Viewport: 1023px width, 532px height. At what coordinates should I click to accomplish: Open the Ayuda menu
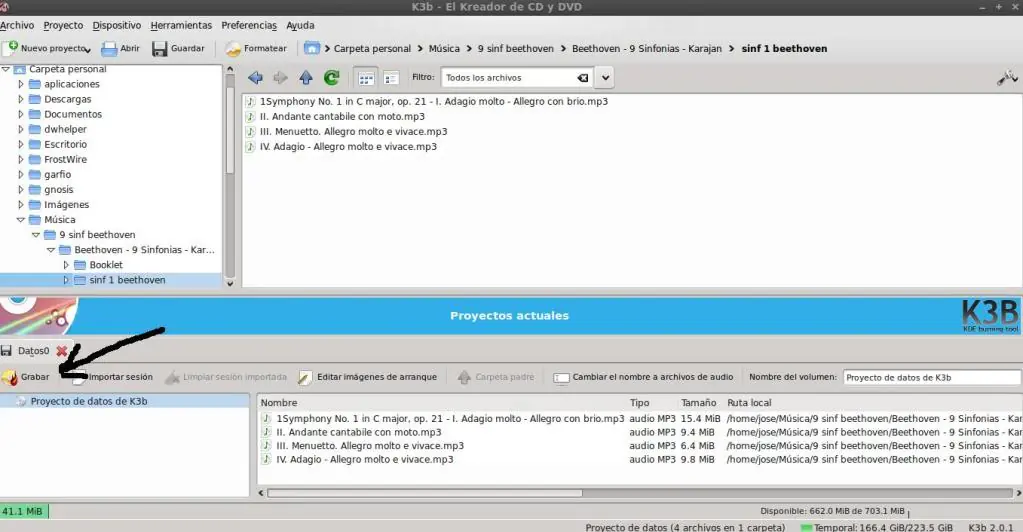tap(300, 25)
